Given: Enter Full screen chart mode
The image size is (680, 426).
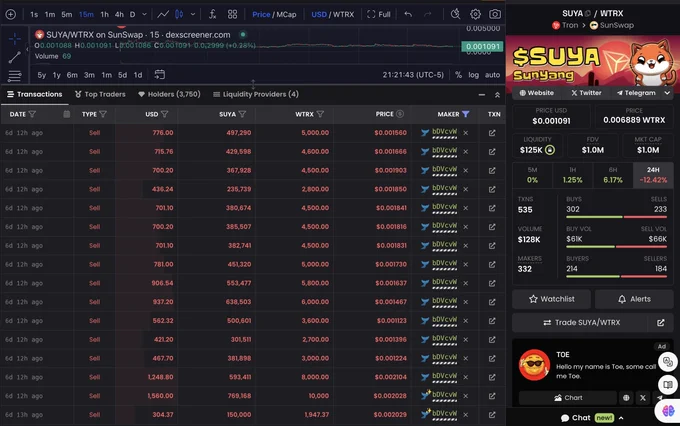Looking at the screenshot, I should [379, 14].
